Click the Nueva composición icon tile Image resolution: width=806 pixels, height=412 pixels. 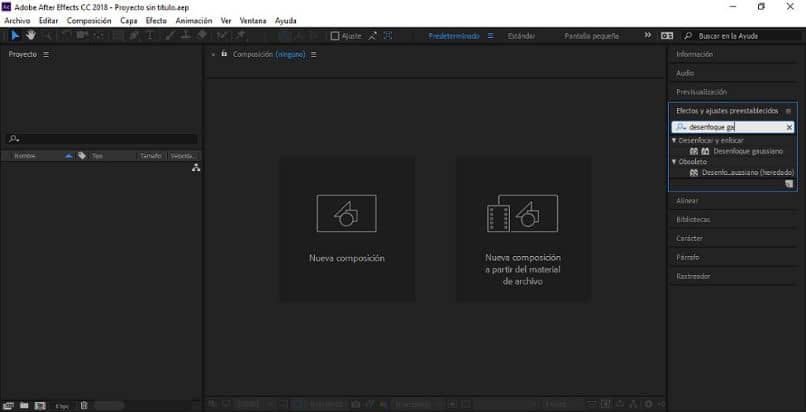(x=346, y=213)
